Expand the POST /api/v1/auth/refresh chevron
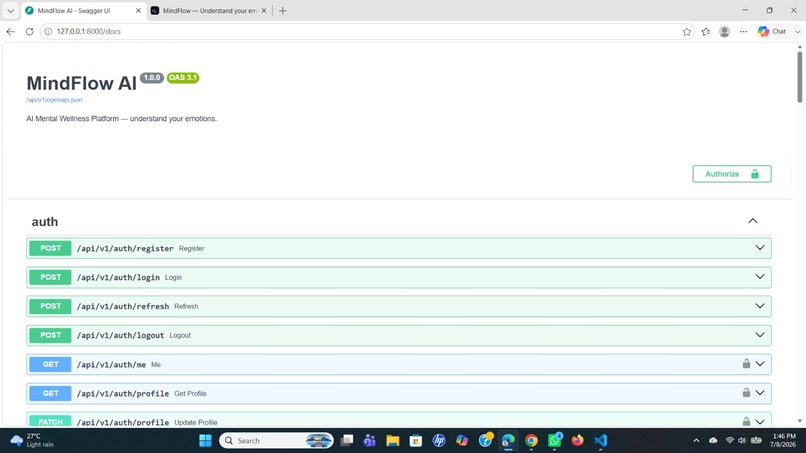Screen dimensions: 806x453 click(x=760, y=306)
